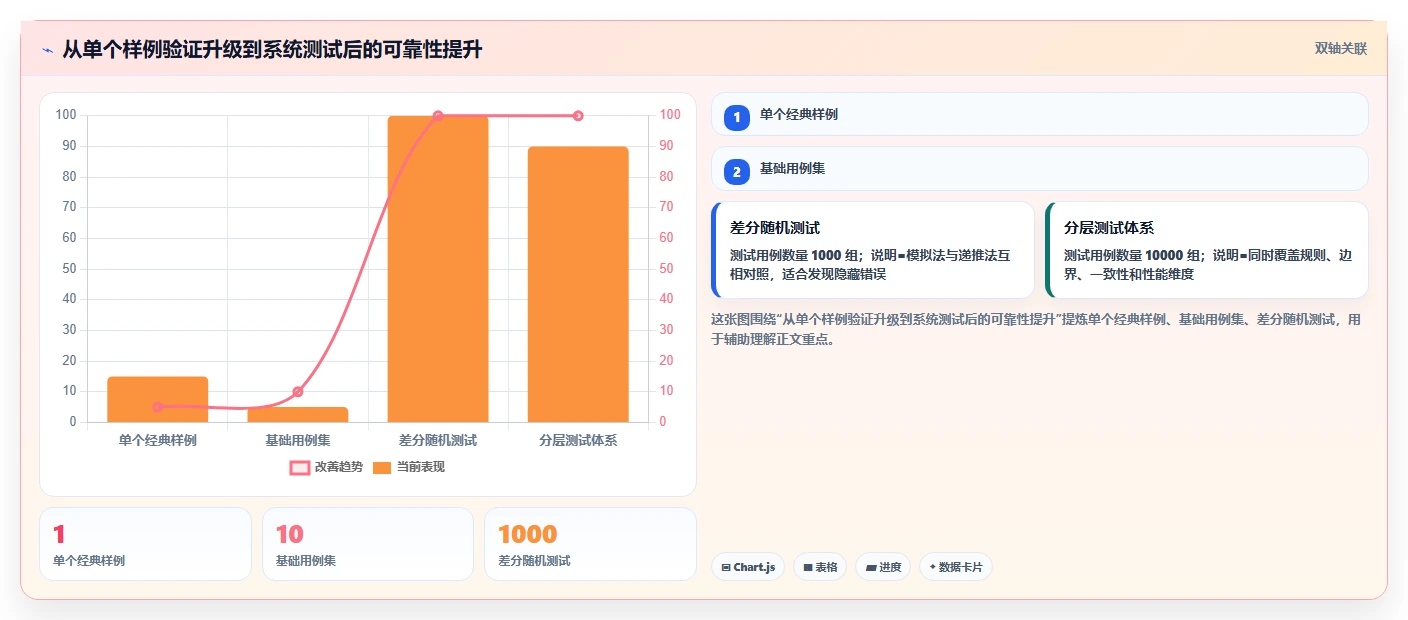Select the 单个经典样例 list row
Screen dimensions: 1408x620
(1039, 114)
